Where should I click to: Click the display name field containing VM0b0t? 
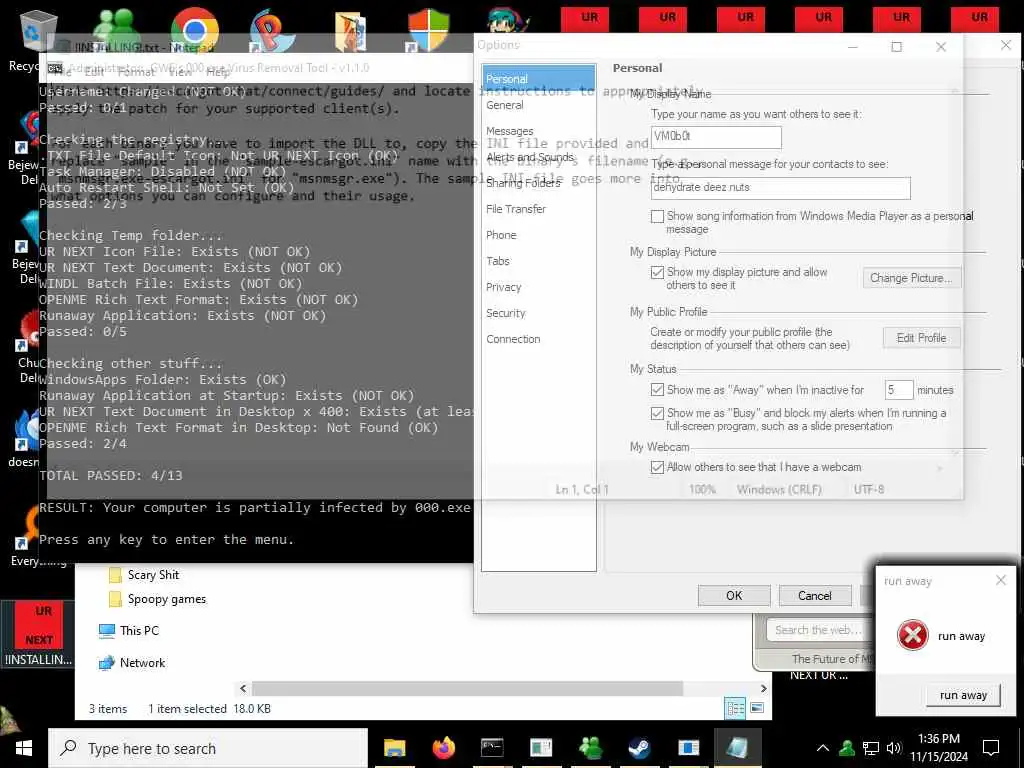(x=716, y=137)
